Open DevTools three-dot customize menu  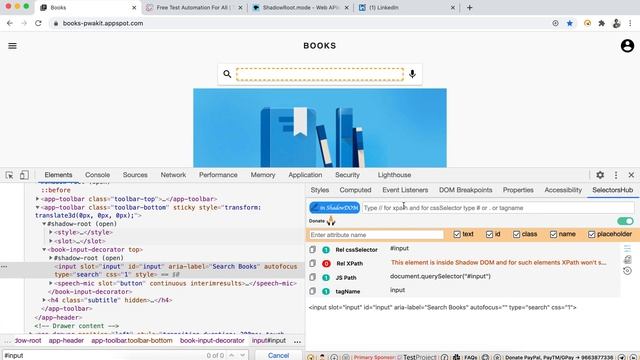[616, 175]
